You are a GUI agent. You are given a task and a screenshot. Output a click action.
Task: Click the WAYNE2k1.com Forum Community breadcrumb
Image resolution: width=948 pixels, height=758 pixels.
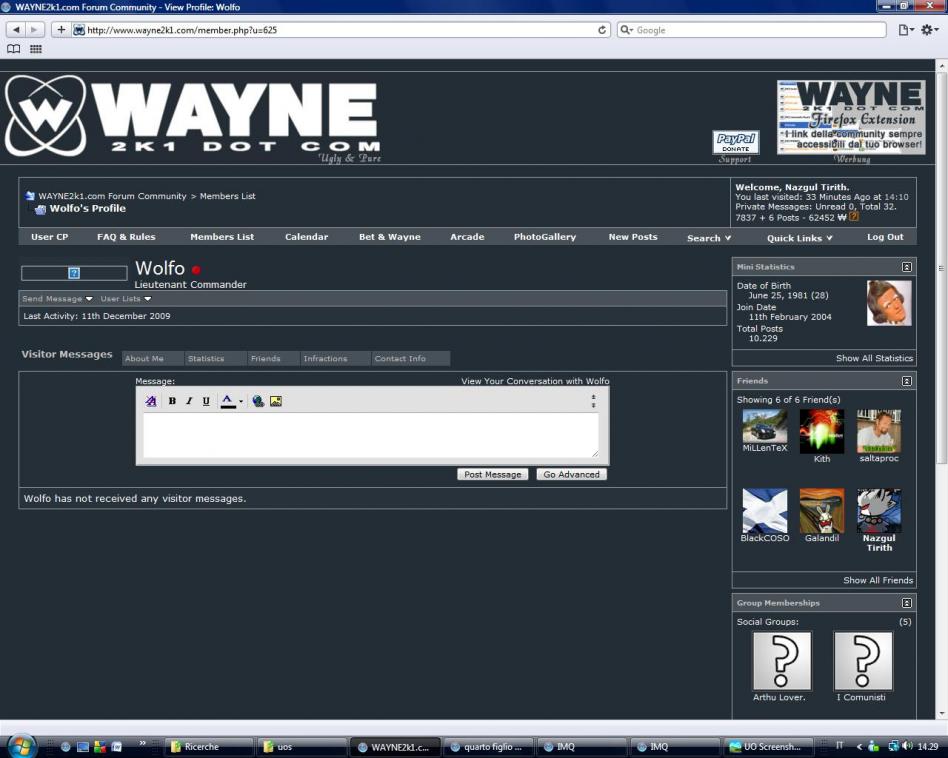[x=112, y=196]
